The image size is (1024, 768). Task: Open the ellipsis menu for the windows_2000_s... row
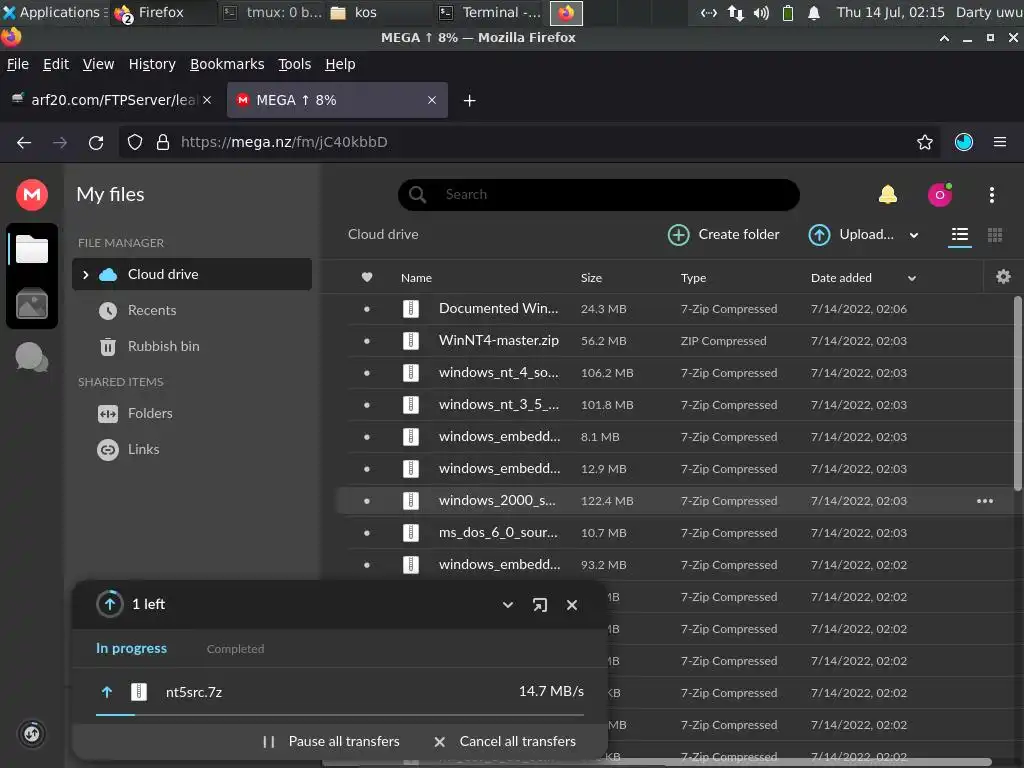tap(985, 501)
